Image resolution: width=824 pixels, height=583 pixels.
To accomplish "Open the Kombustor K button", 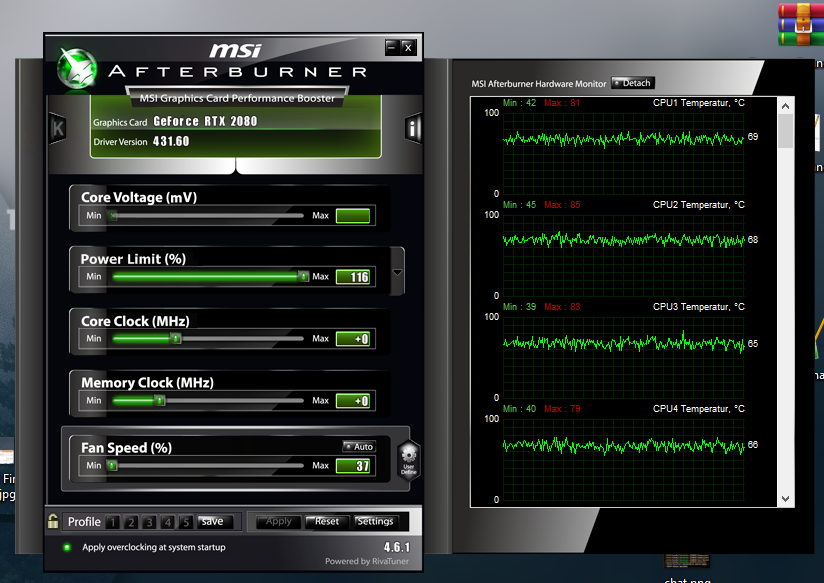I will coord(57,128).
